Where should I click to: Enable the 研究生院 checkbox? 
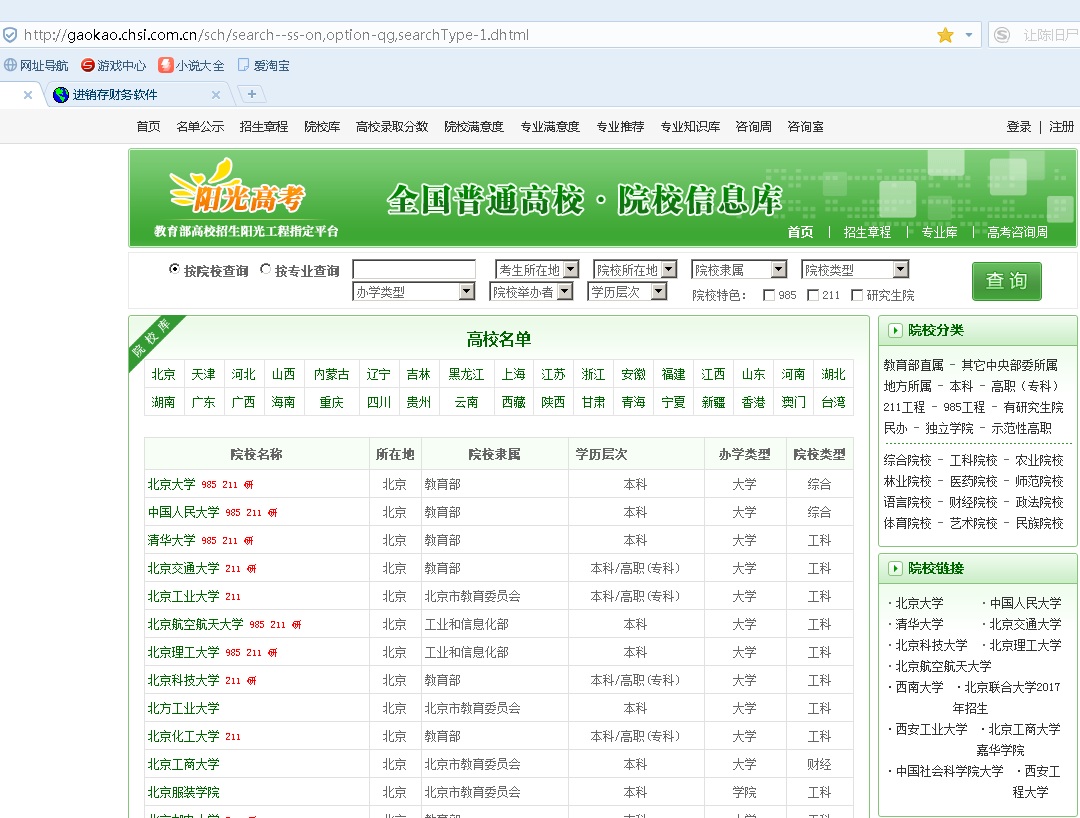(x=857, y=295)
